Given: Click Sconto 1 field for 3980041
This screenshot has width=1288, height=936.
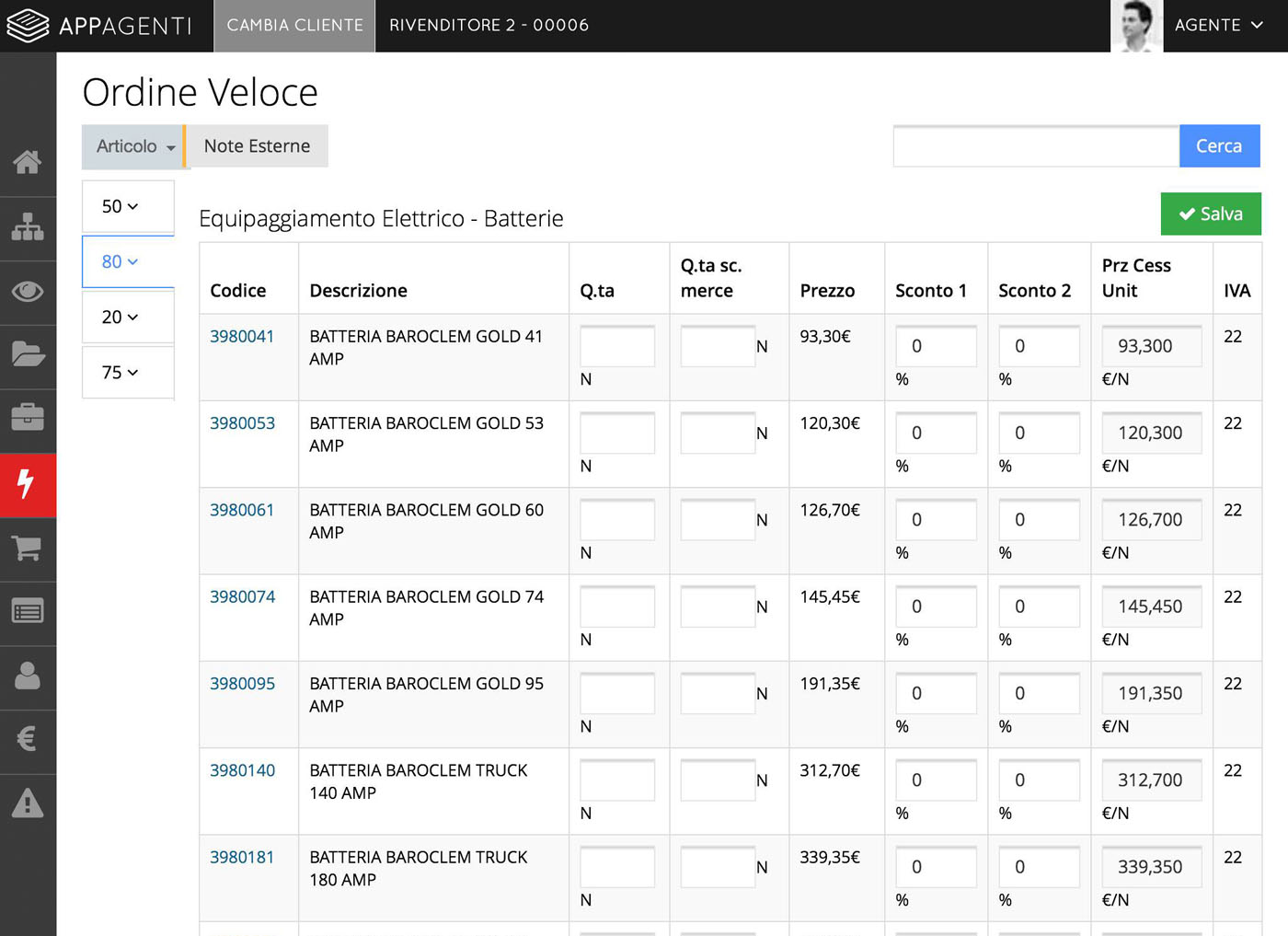Looking at the screenshot, I should [937, 346].
